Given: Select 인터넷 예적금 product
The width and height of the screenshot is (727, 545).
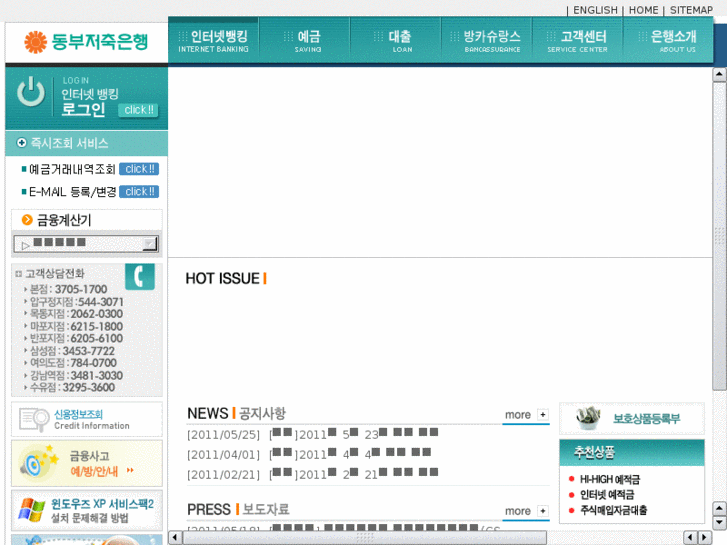Looking at the screenshot, I should pos(607,495).
